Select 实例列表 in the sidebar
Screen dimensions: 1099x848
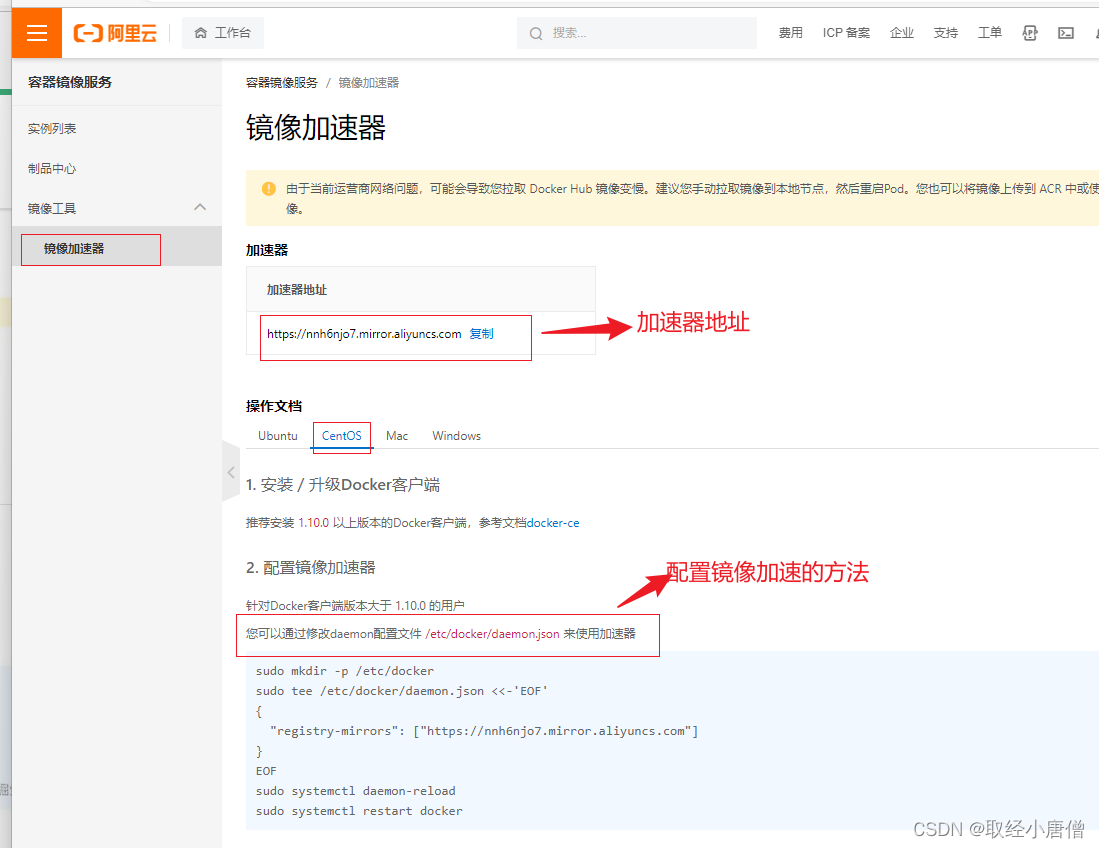tap(52, 129)
